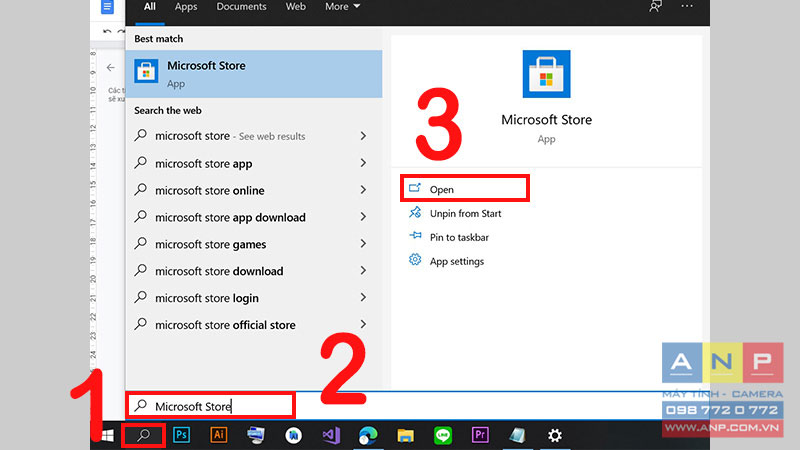Click the round blue taskbar app icon
Viewport: 800px width, 450px height.
[293, 435]
